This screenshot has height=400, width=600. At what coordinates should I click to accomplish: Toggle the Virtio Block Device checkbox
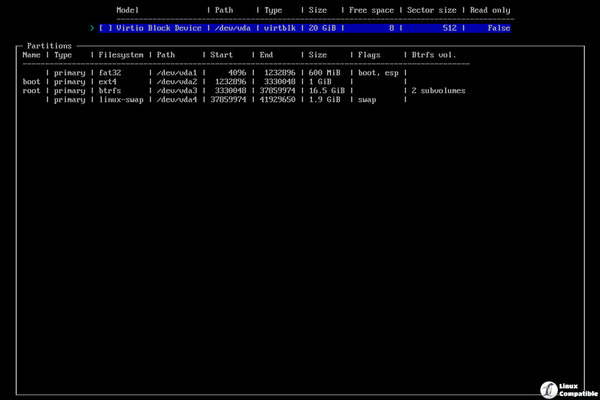click(107, 28)
